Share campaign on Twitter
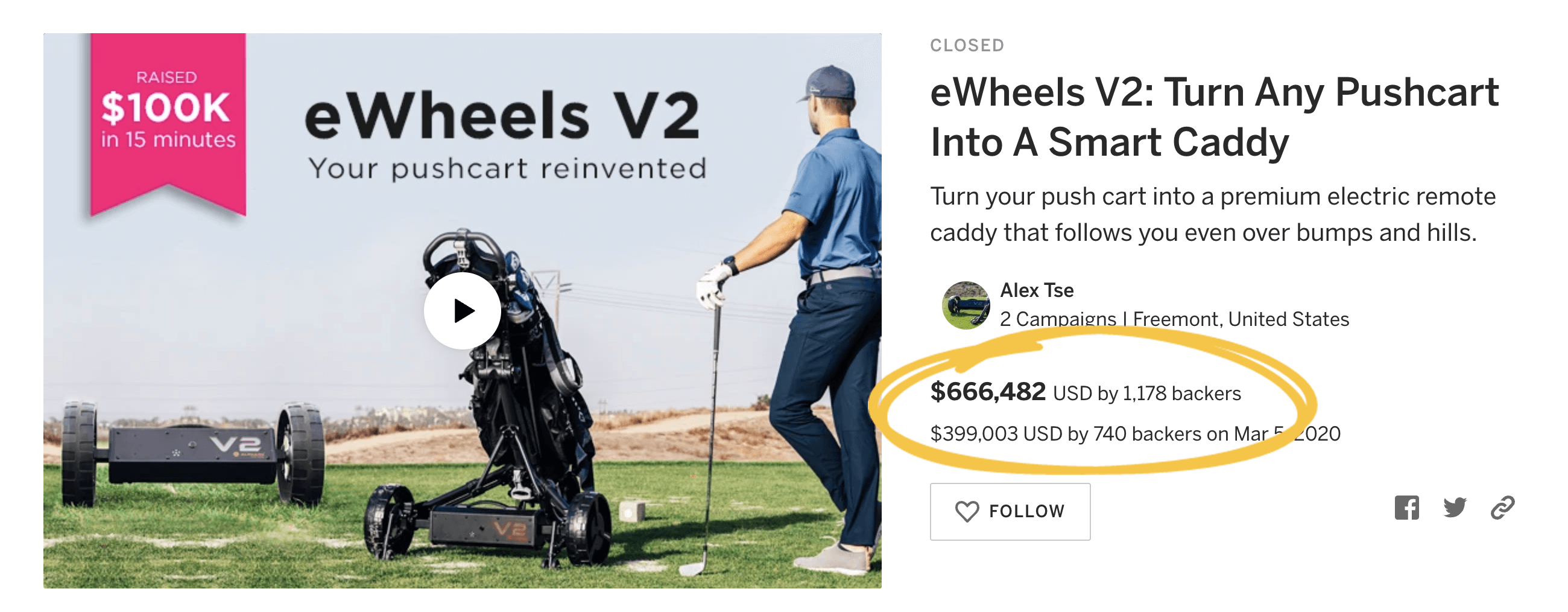The image size is (1568, 612). coord(1454,507)
